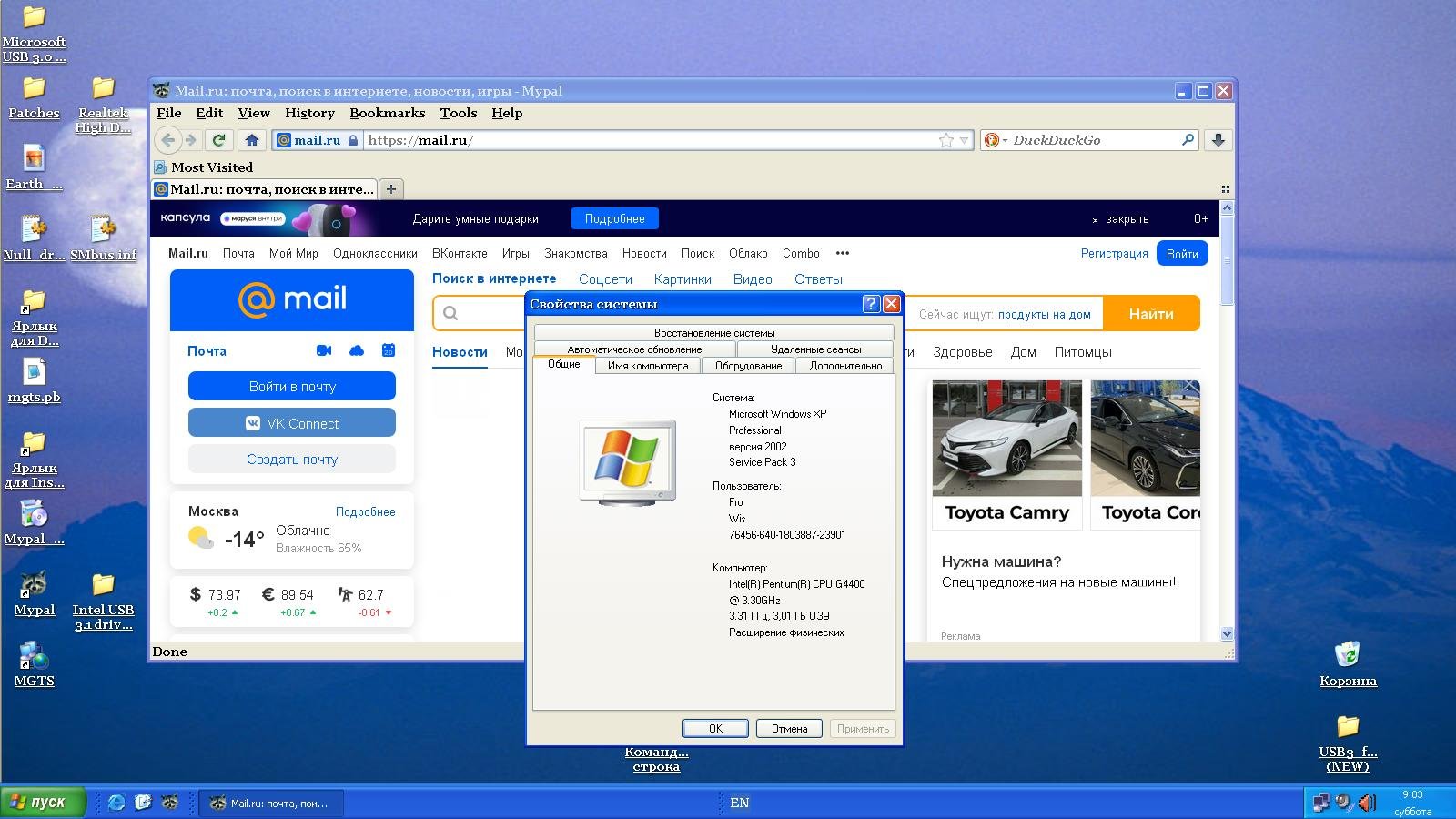Click the пуск Start button
The width and height of the screenshot is (1456, 819).
click(44, 803)
